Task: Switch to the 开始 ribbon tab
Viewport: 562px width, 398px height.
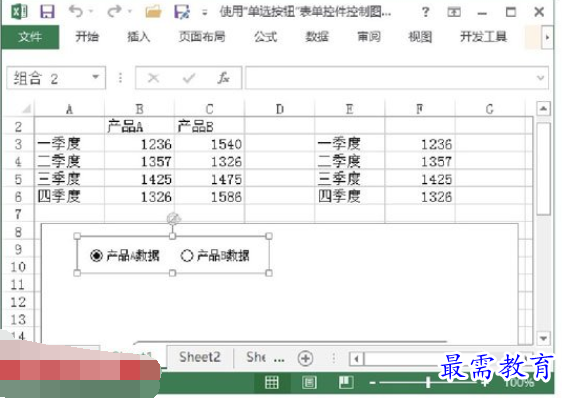Action: pos(87,37)
